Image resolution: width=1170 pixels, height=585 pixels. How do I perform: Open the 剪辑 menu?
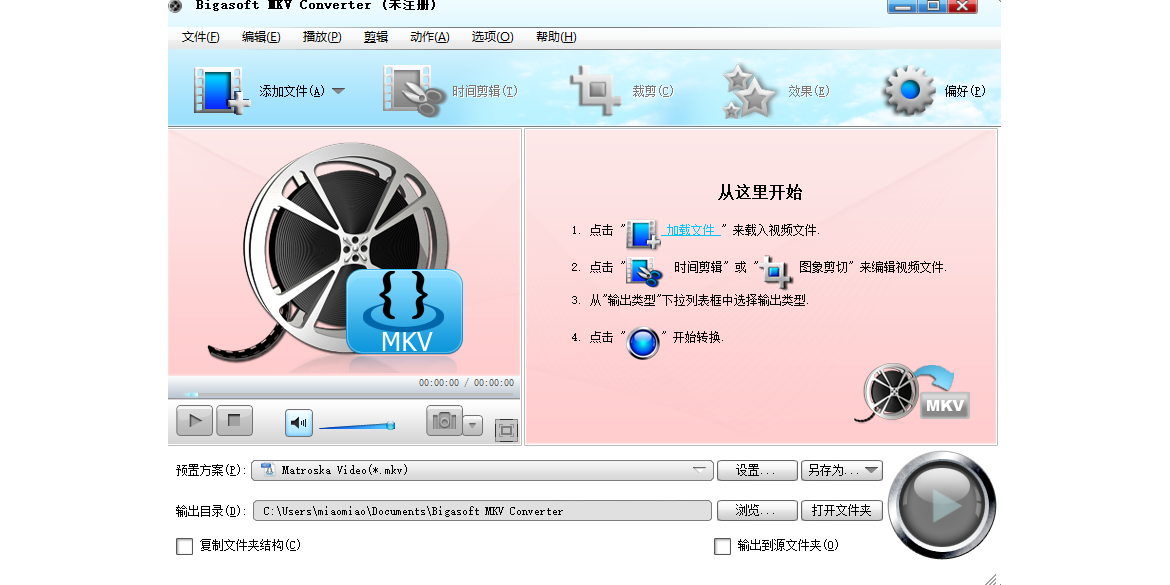375,37
